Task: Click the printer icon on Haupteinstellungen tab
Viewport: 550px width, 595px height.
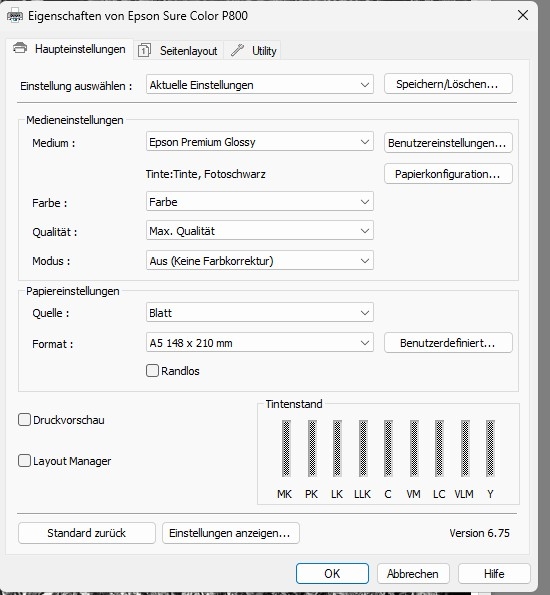Action: (20, 48)
